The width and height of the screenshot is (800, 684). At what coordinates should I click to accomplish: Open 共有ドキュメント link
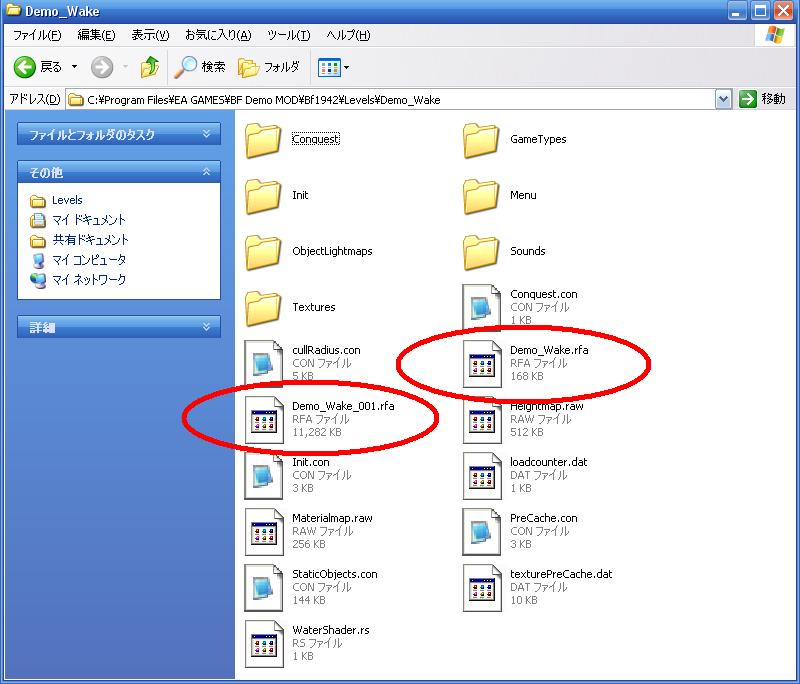pyautogui.click(x=90, y=240)
